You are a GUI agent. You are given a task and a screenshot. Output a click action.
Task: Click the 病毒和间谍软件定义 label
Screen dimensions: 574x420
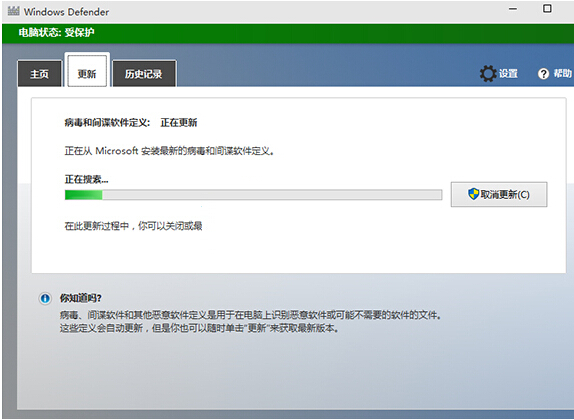[x=107, y=123]
